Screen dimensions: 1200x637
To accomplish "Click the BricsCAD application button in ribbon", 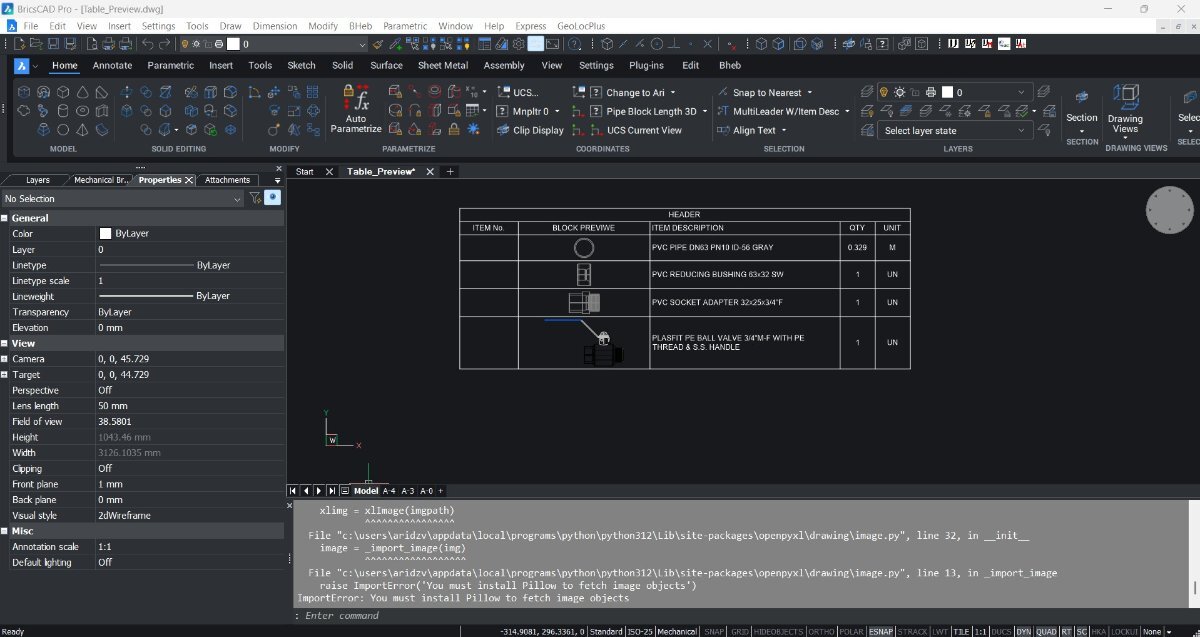I will [22, 66].
